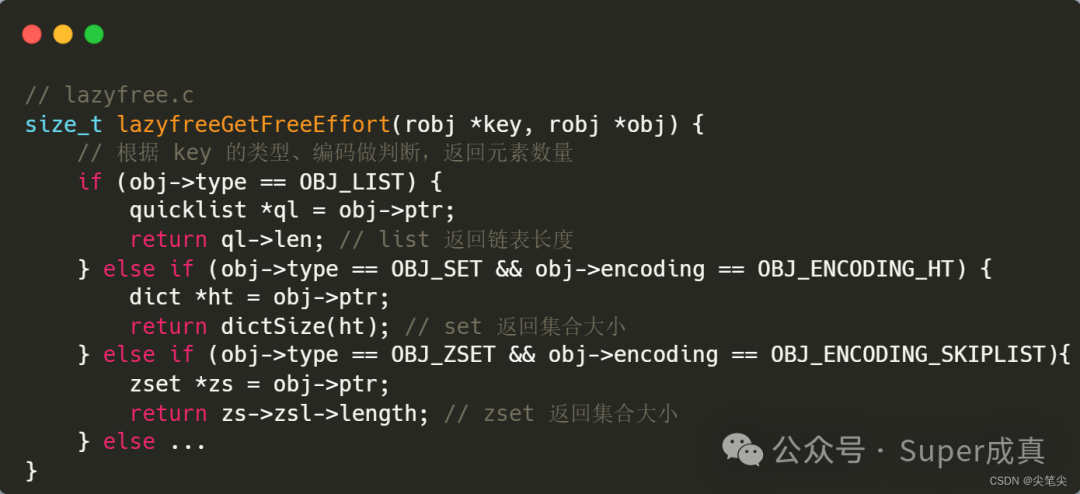Click the zset 返回集合大小 comment
This screenshot has height=494, width=1080.
[x=561, y=413]
